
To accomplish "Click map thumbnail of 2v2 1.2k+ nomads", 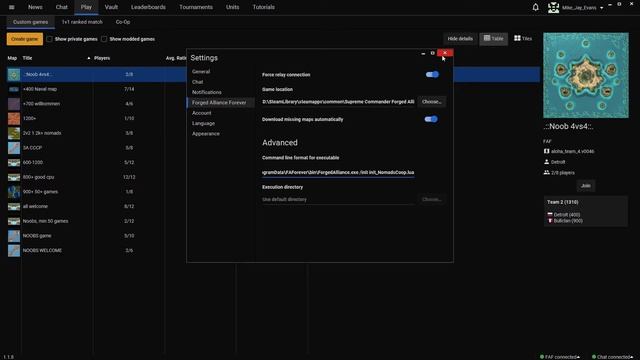I will pos(14,133).
